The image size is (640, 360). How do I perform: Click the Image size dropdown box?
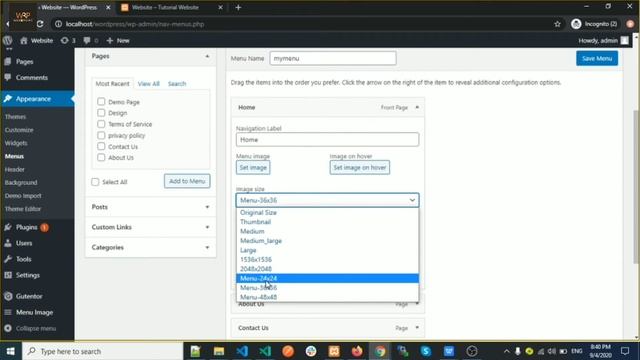point(327,200)
